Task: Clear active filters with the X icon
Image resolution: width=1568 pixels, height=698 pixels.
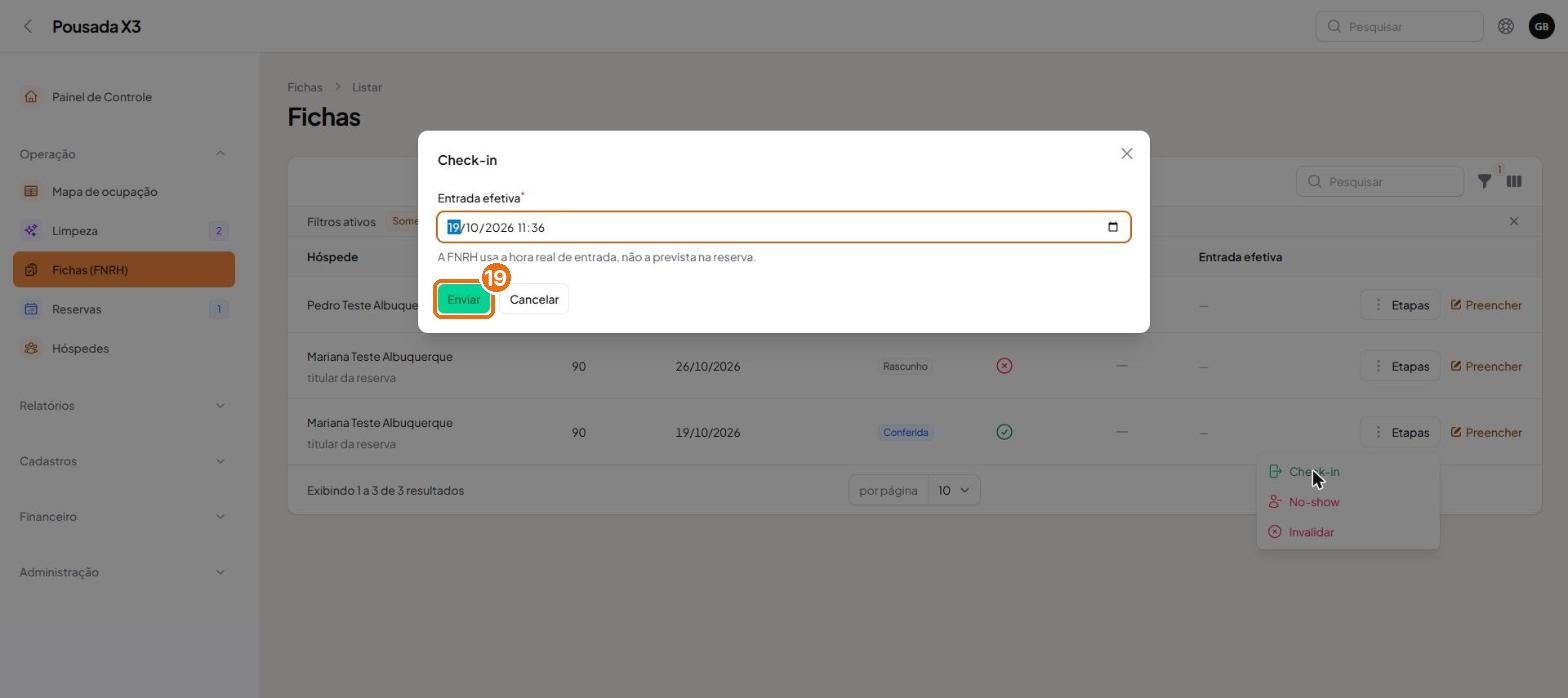Action: click(1514, 222)
